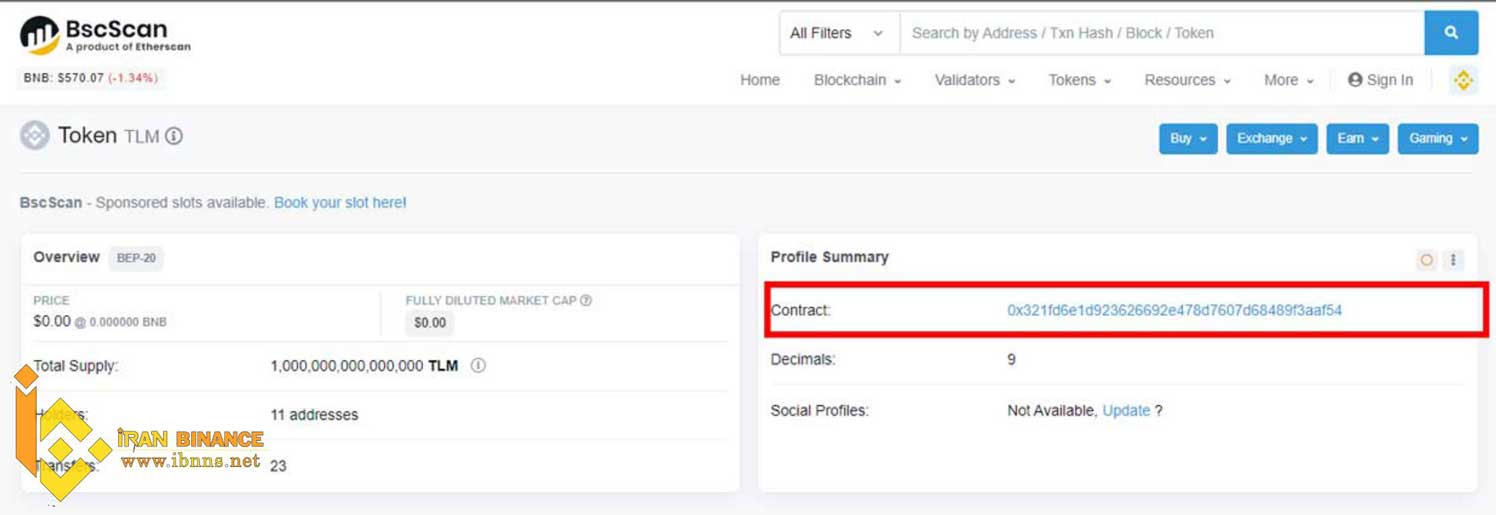Click the BNB price $570.07 label
Image resolution: width=1496 pixels, height=515 pixels.
click(x=91, y=78)
